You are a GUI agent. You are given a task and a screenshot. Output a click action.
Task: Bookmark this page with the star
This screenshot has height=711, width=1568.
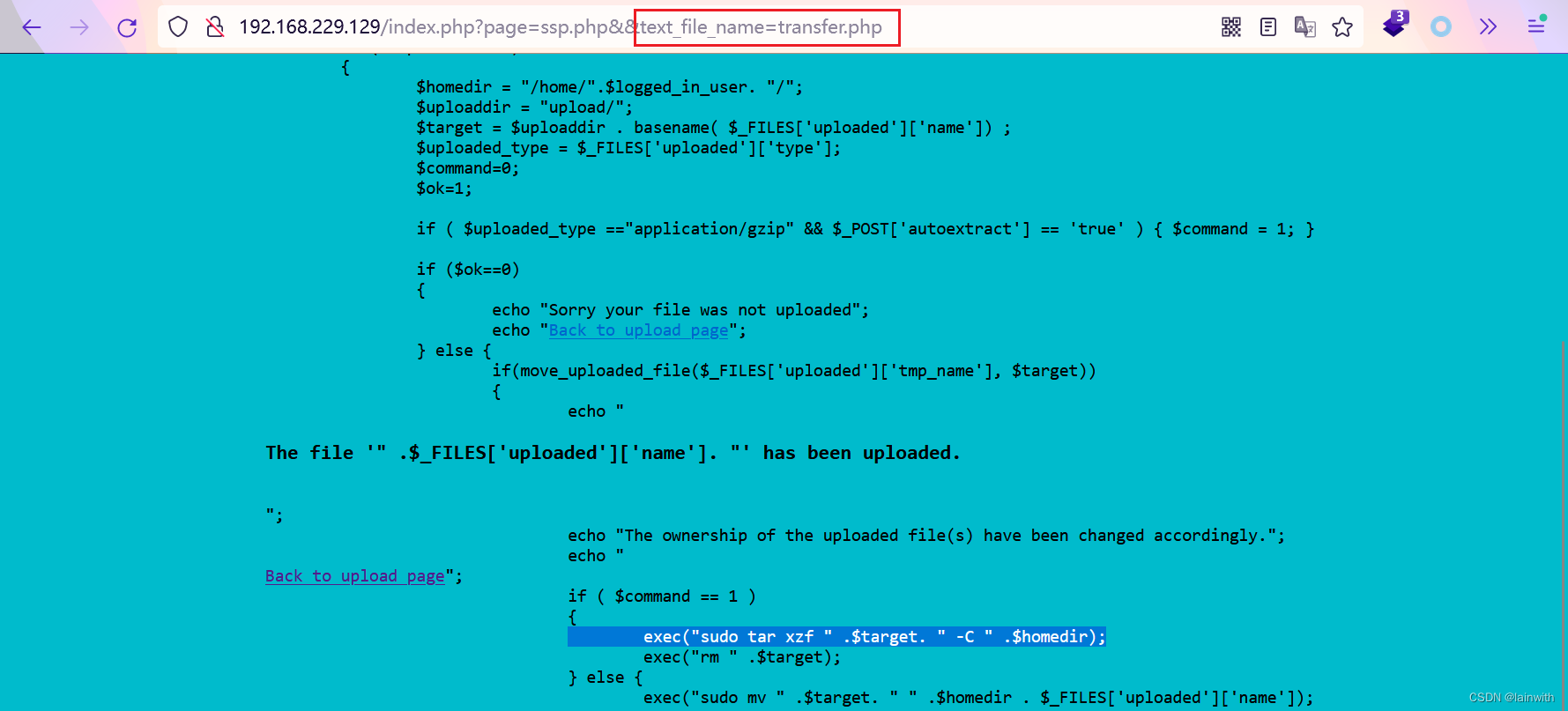[1342, 27]
